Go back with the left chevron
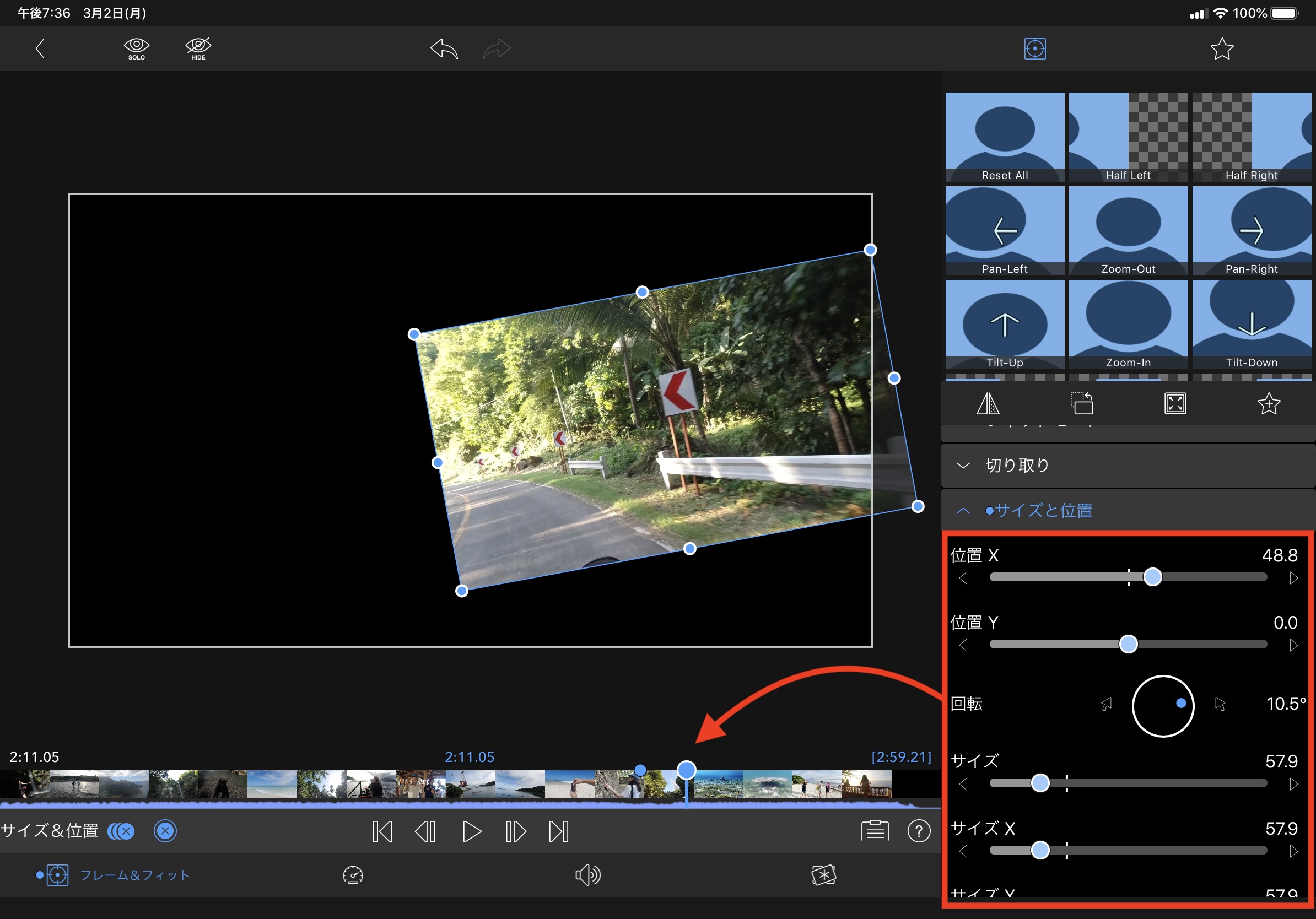The image size is (1316, 919). [40, 48]
